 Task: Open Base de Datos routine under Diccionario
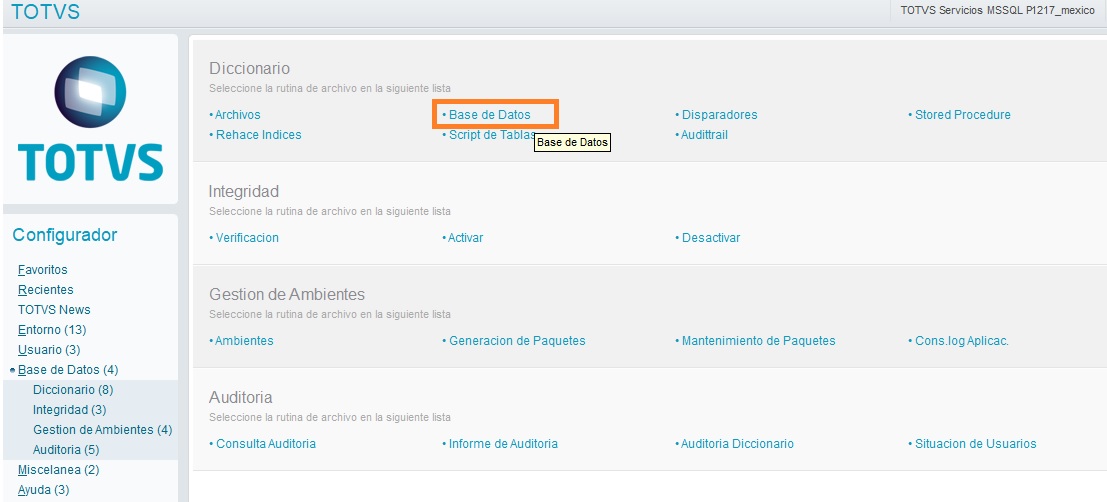point(489,114)
